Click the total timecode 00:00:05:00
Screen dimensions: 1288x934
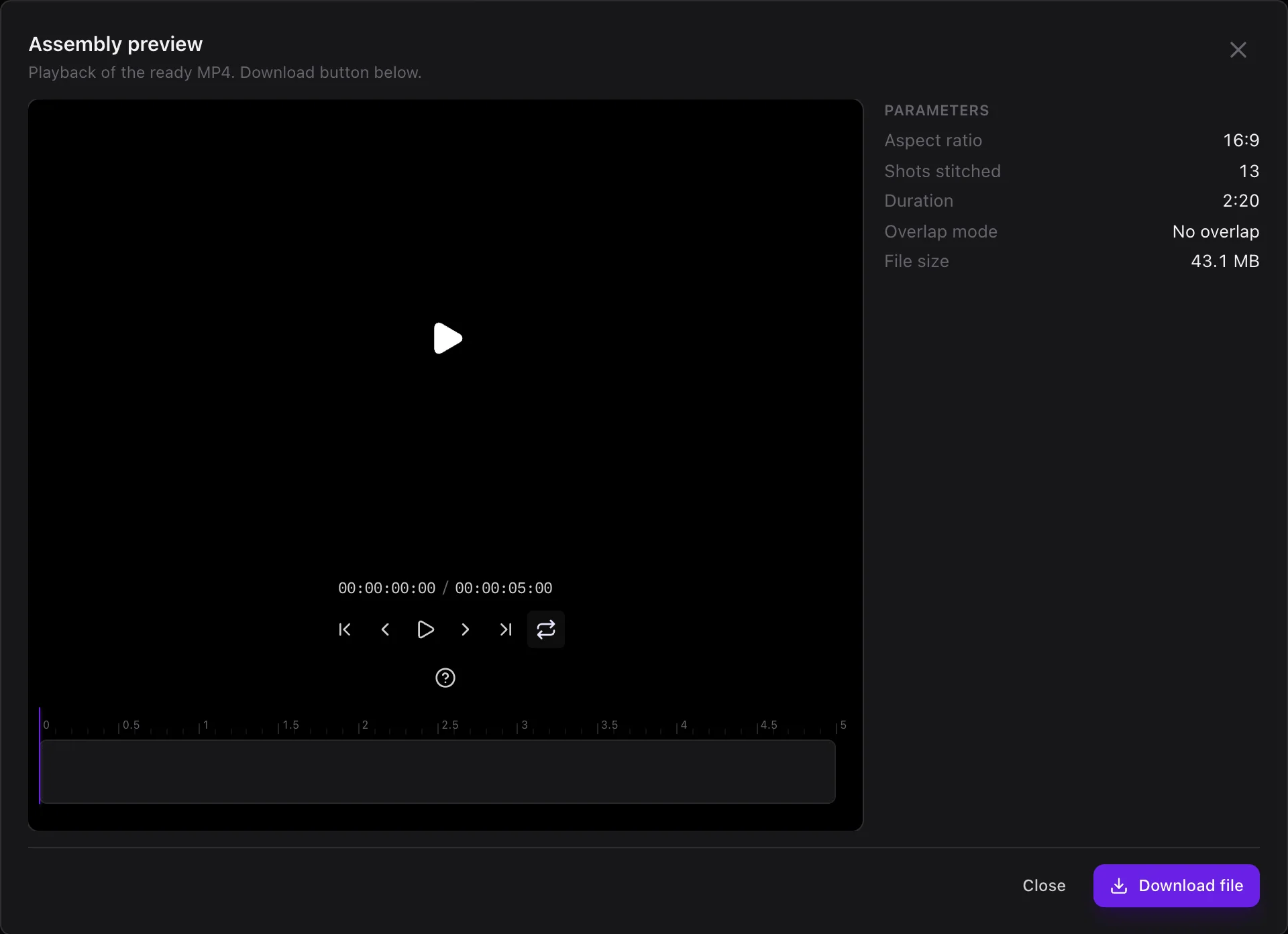pos(504,588)
